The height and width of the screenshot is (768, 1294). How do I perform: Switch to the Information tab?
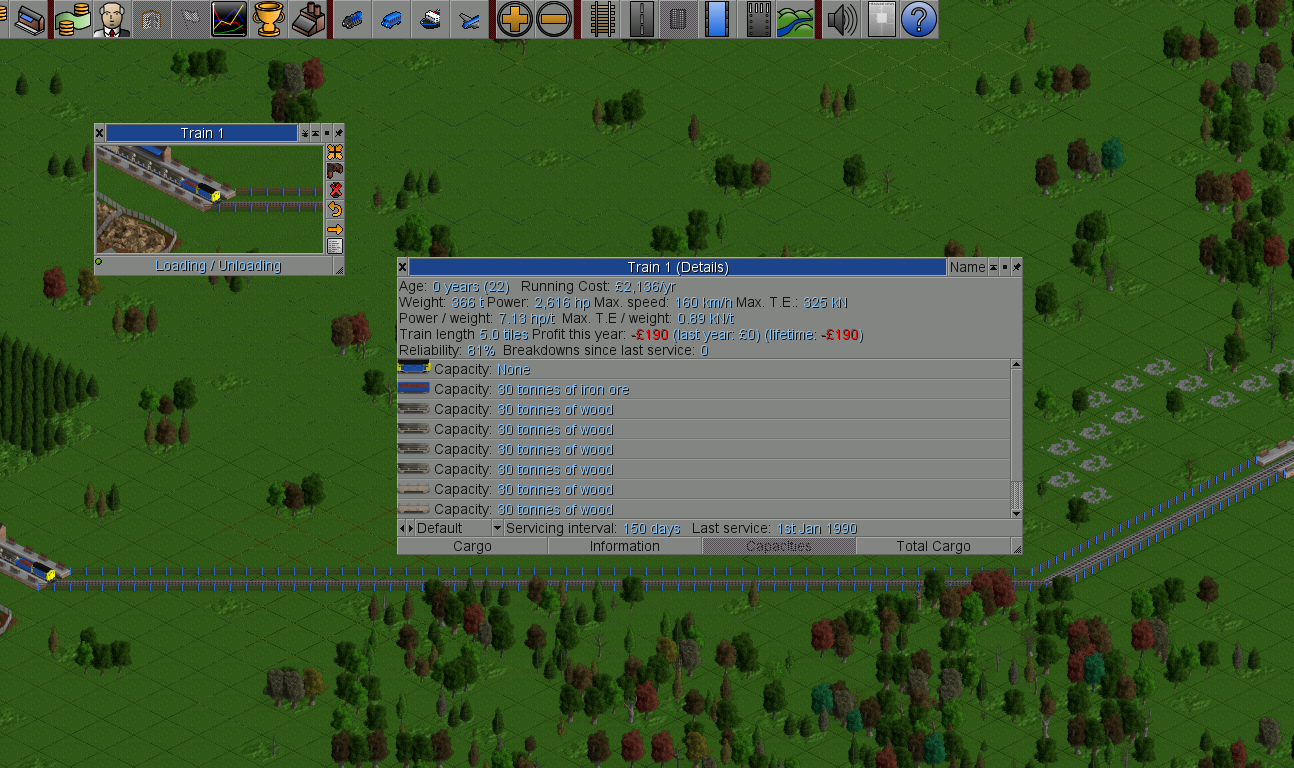(x=625, y=546)
